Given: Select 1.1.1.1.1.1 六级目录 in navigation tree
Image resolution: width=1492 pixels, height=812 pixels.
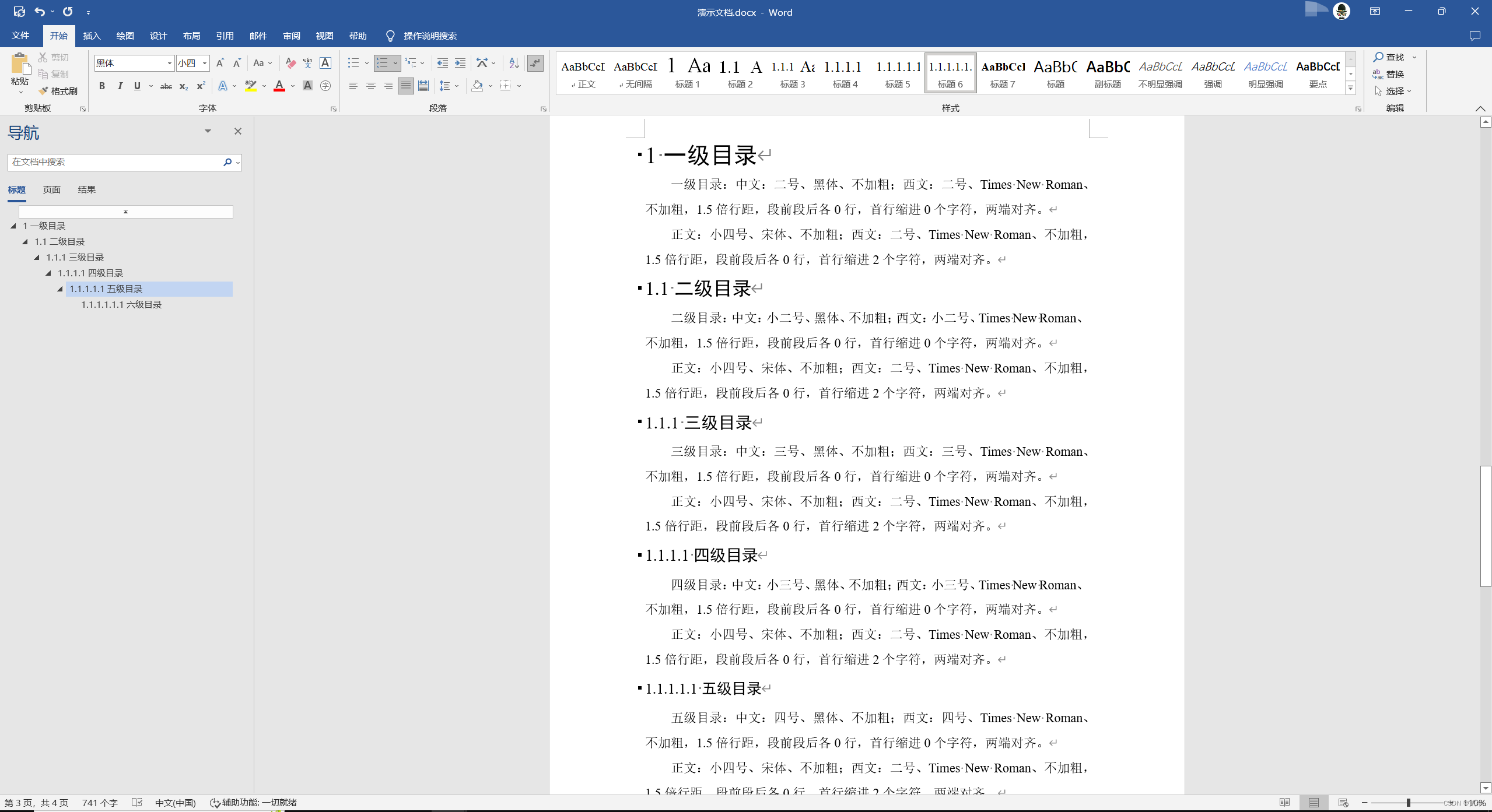Looking at the screenshot, I should 121,304.
